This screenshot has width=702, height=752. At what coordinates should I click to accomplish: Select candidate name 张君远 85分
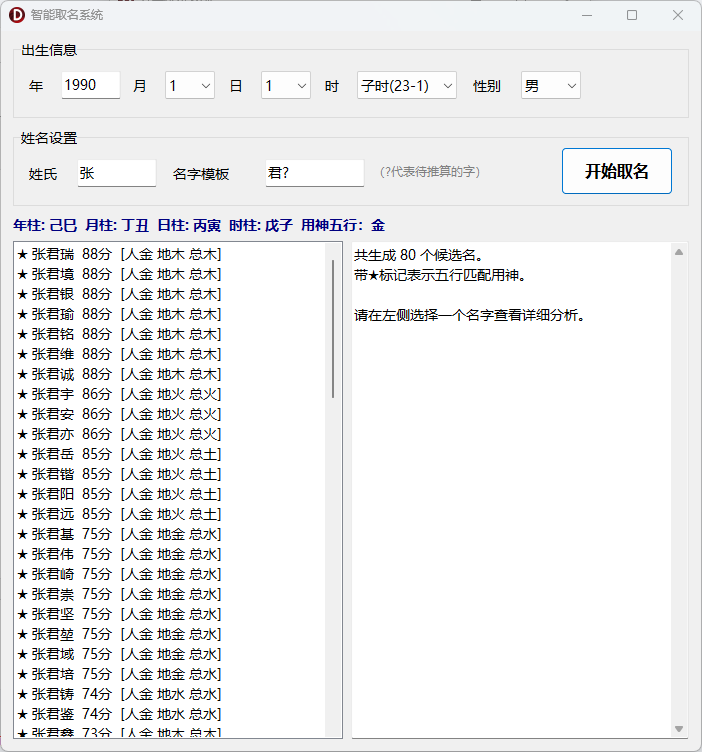pyautogui.click(x=170, y=514)
